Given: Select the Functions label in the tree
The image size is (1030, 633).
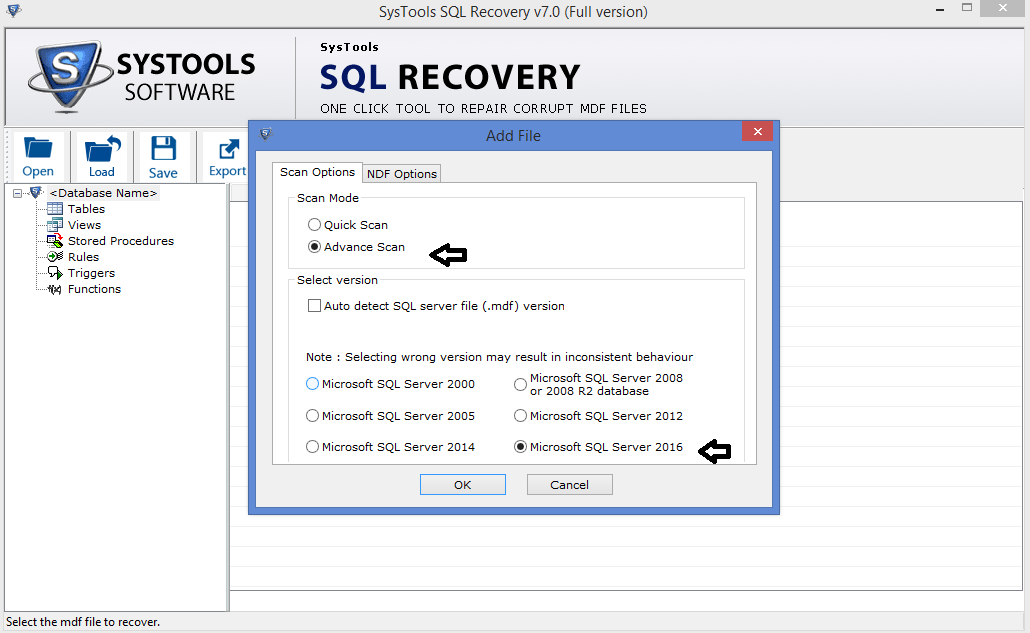Looking at the screenshot, I should (x=94, y=289).
